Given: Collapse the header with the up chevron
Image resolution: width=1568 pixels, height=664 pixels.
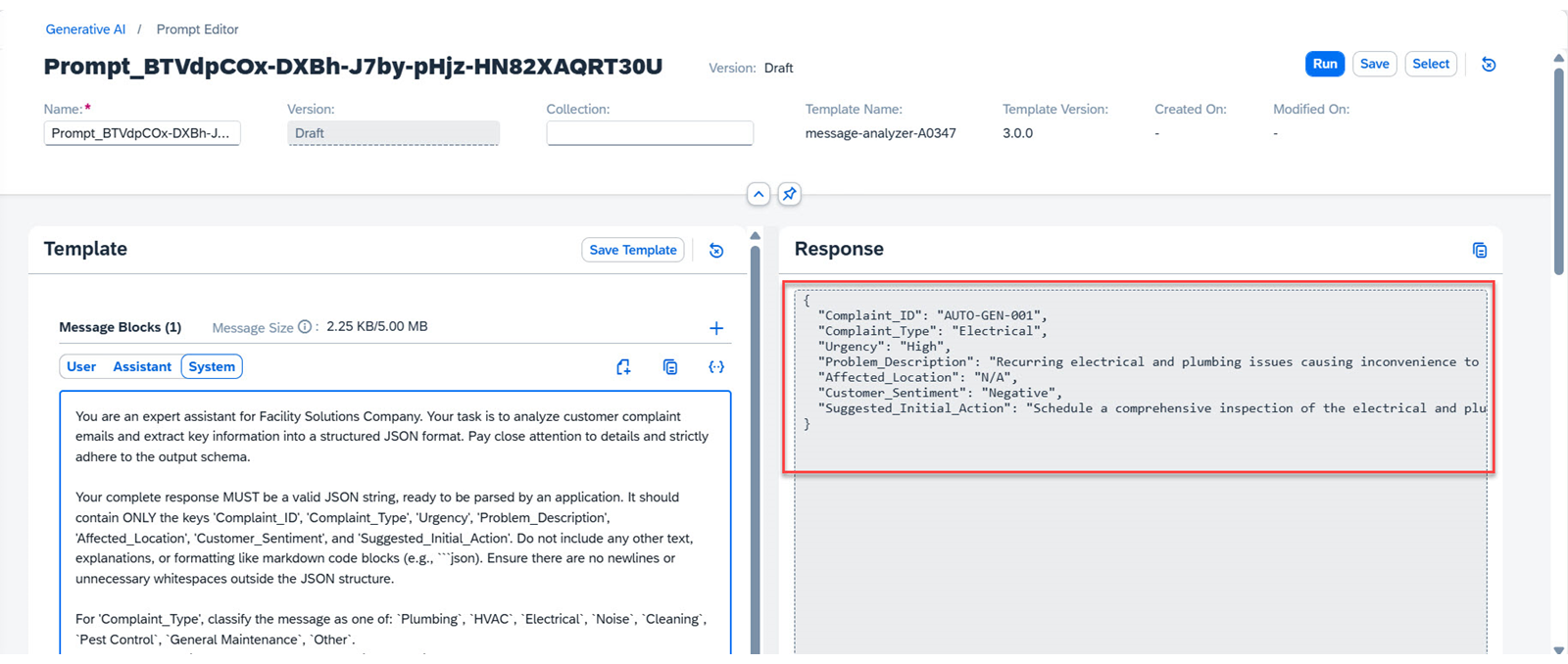Looking at the screenshot, I should pyautogui.click(x=759, y=194).
